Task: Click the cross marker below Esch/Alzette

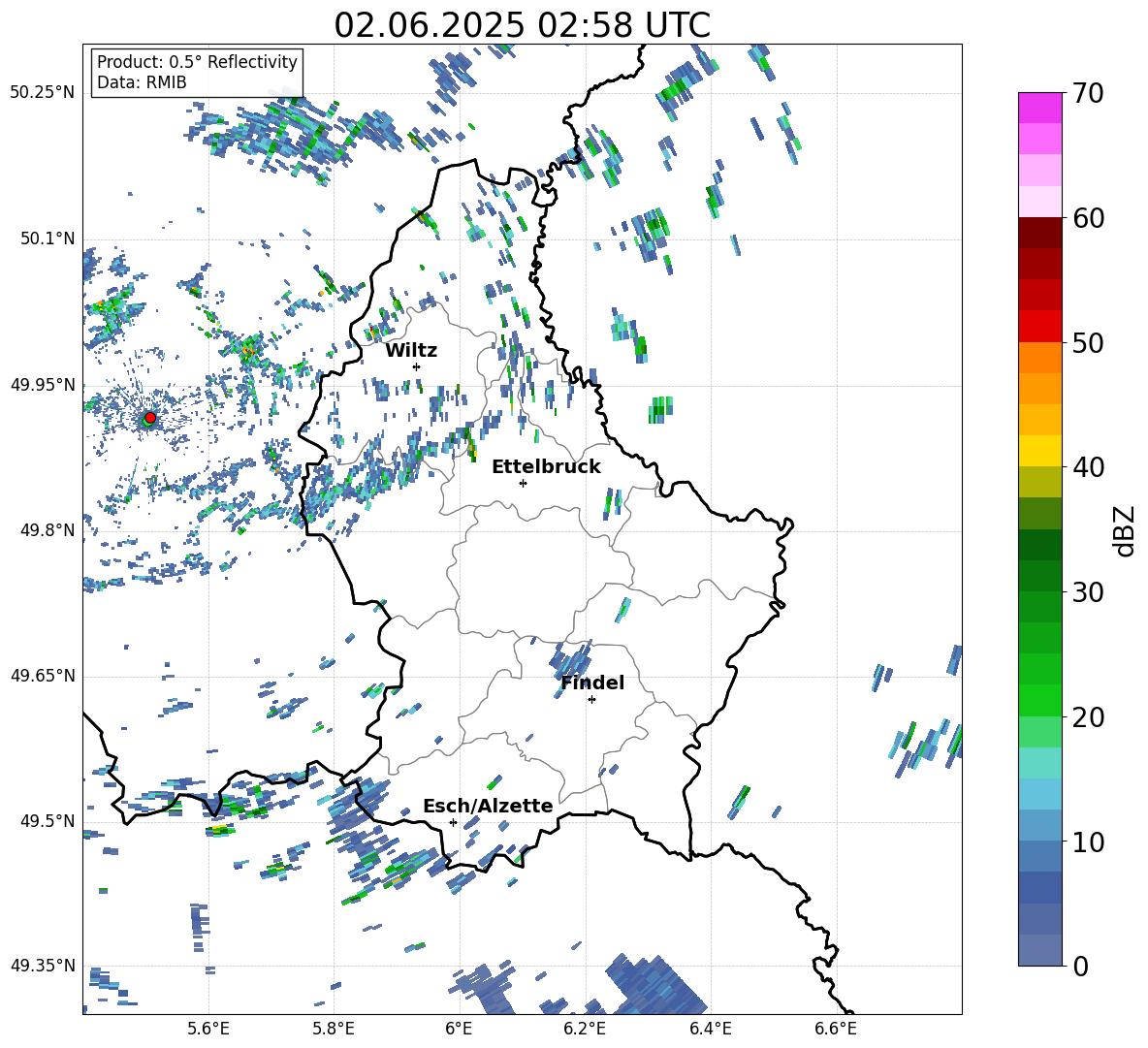Action: point(453,822)
